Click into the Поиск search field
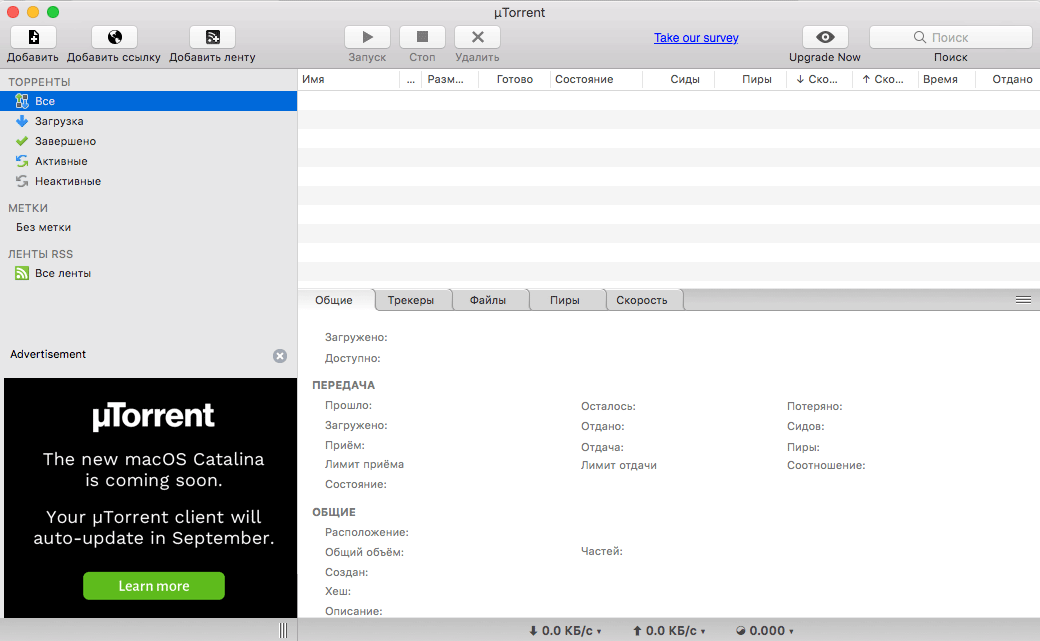Image resolution: width=1040 pixels, height=641 pixels. coord(950,37)
